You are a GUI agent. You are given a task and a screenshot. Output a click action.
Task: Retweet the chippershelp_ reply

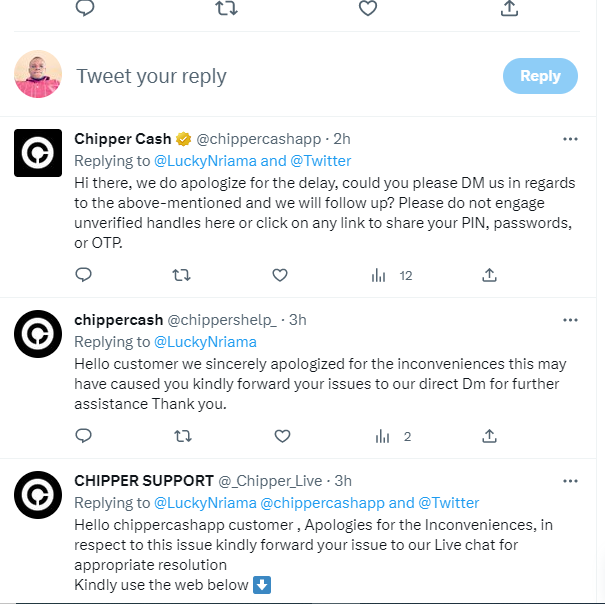pos(182,436)
